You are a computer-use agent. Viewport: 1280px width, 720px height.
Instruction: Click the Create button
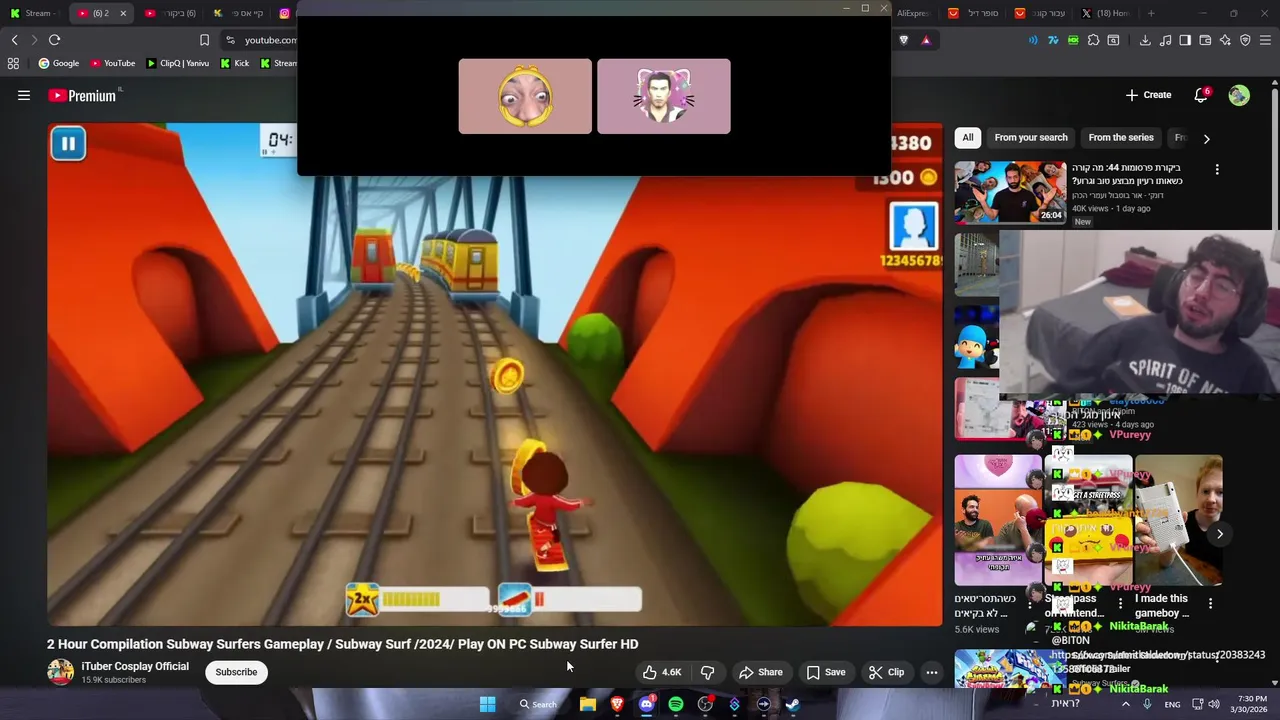[1148, 95]
